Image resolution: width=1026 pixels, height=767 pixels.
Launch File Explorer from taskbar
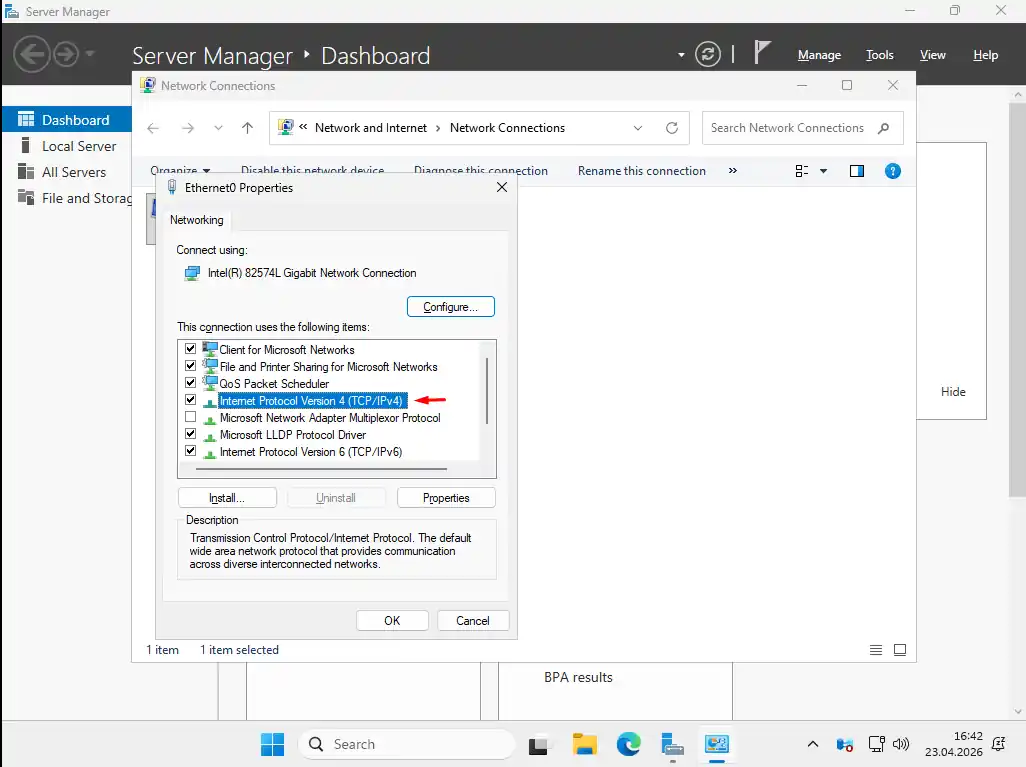click(584, 744)
